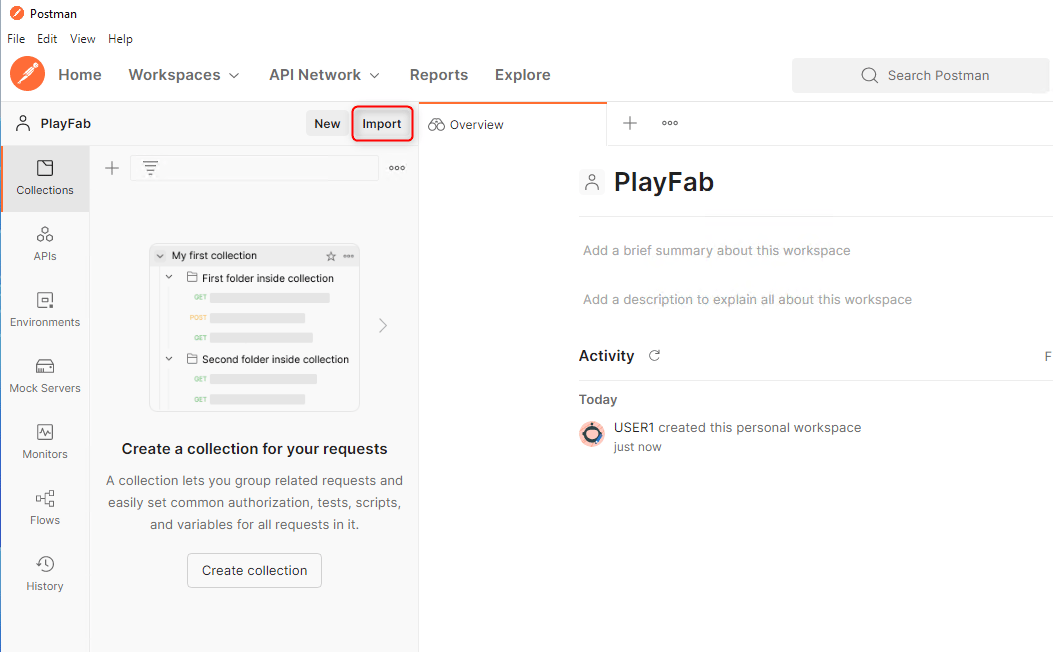Open the Environments sidebar panel

click(45, 310)
